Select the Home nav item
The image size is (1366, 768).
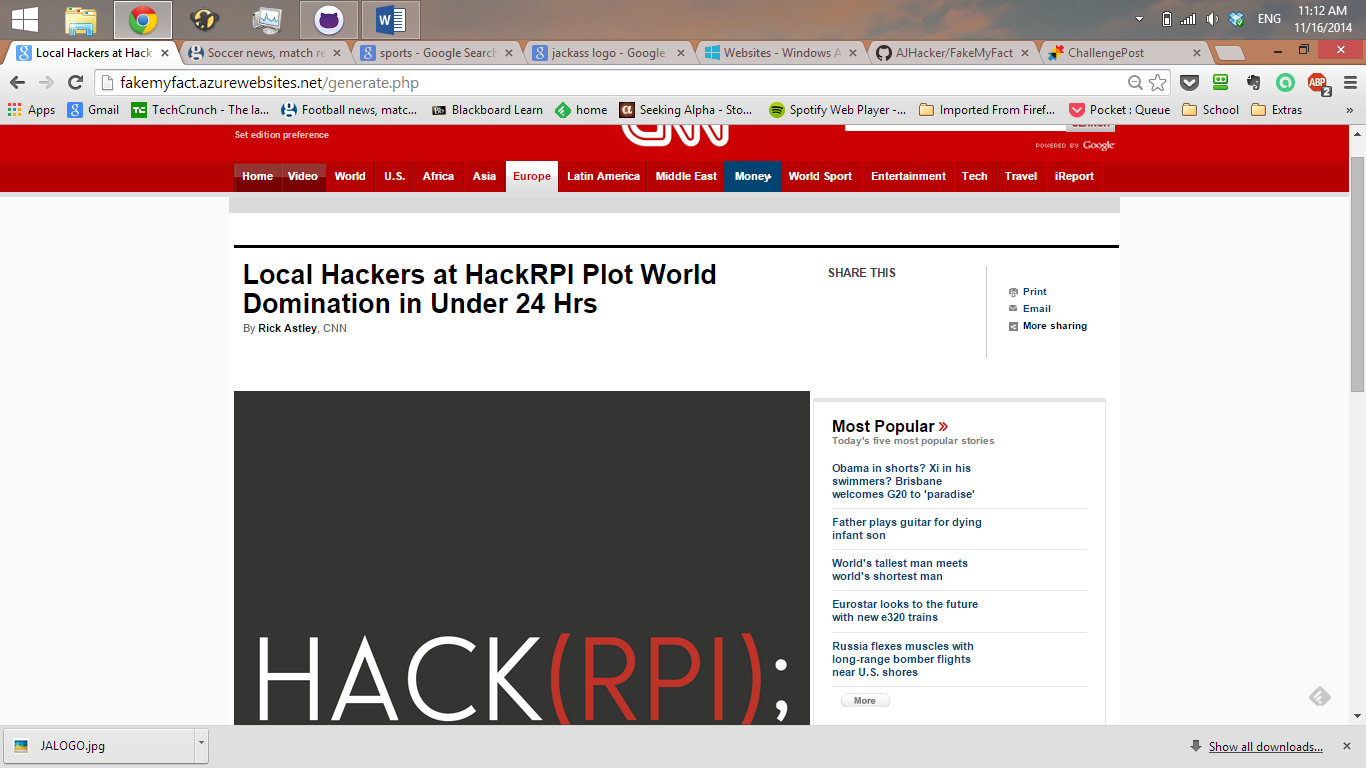pos(257,176)
